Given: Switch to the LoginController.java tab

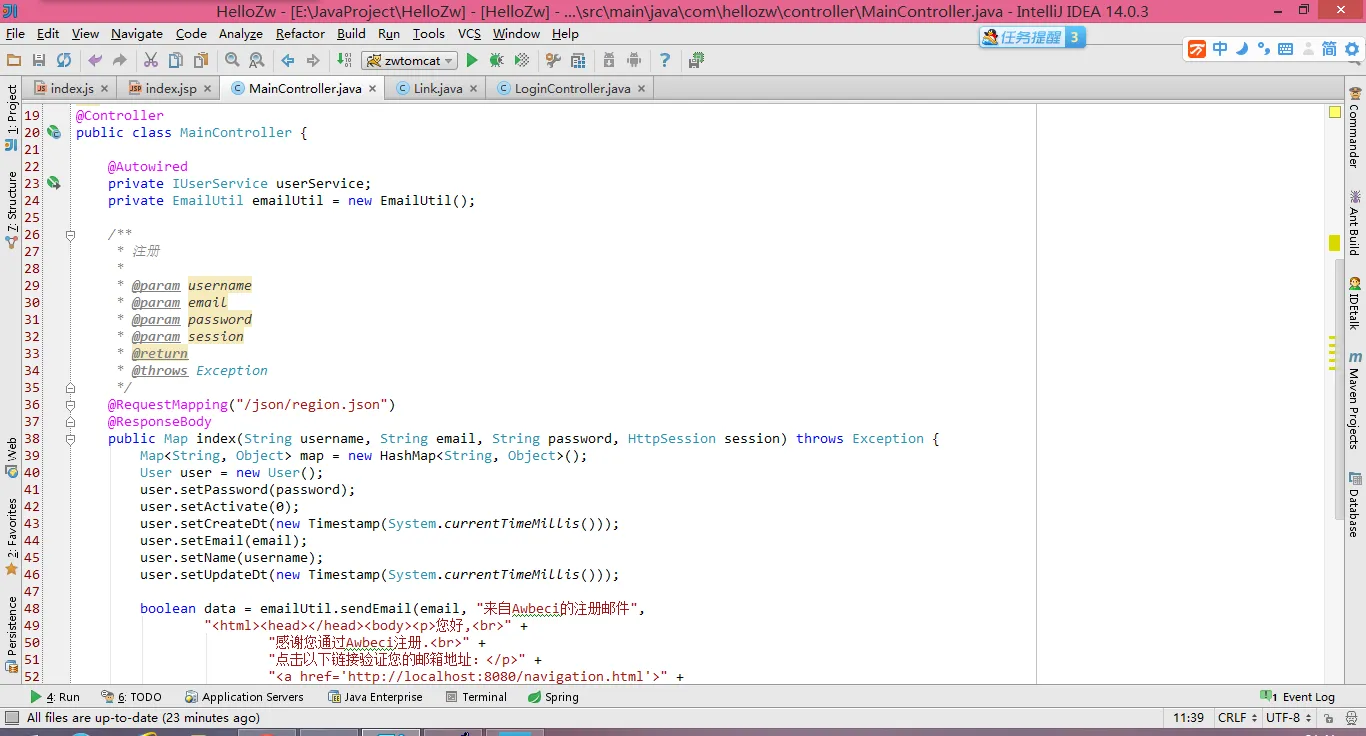Looking at the screenshot, I should (x=572, y=89).
